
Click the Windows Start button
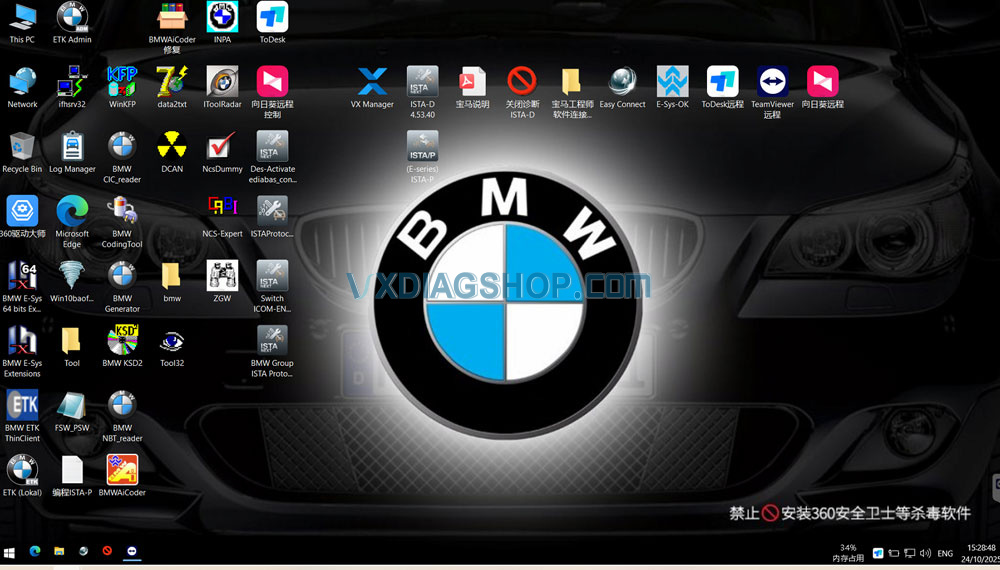pos(10,551)
